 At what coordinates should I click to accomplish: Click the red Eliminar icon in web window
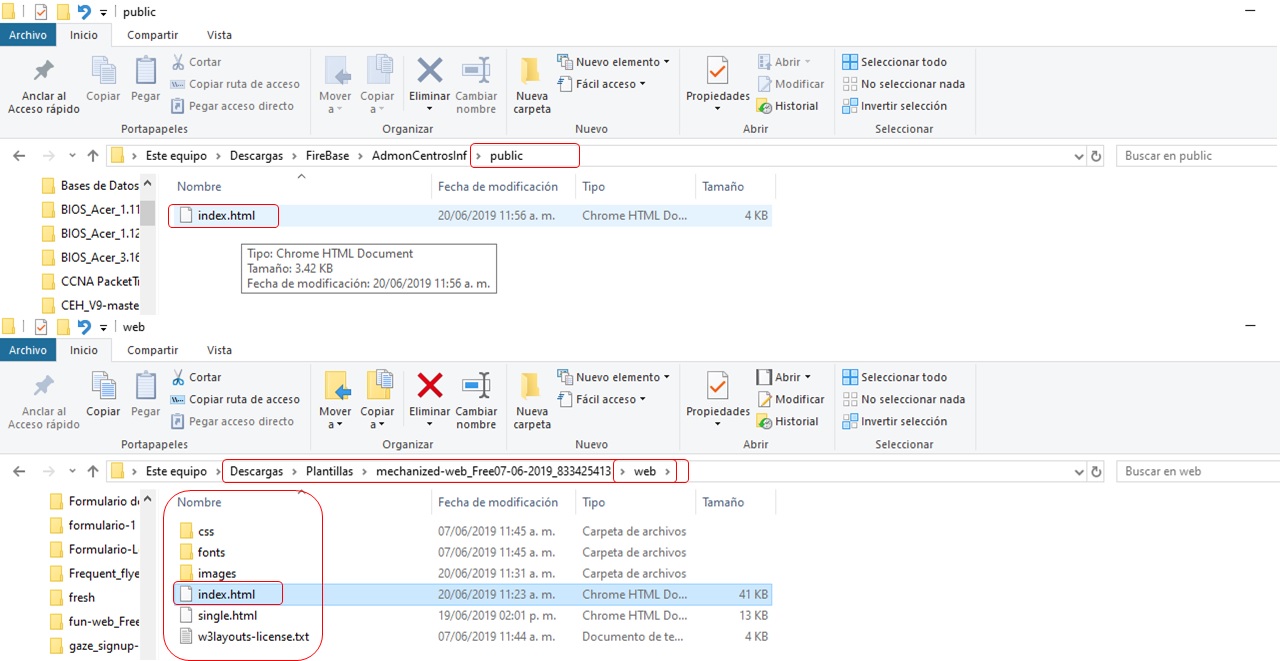tap(430, 385)
